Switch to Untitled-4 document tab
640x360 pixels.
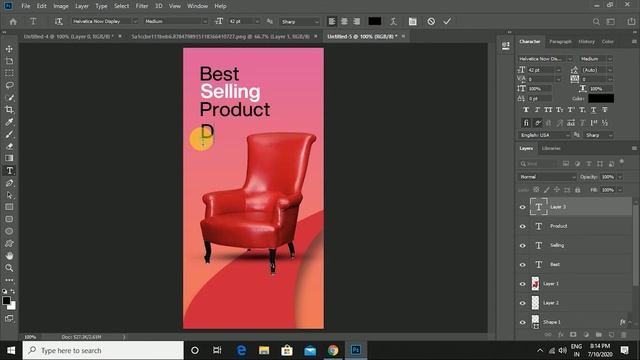click(68, 36)
